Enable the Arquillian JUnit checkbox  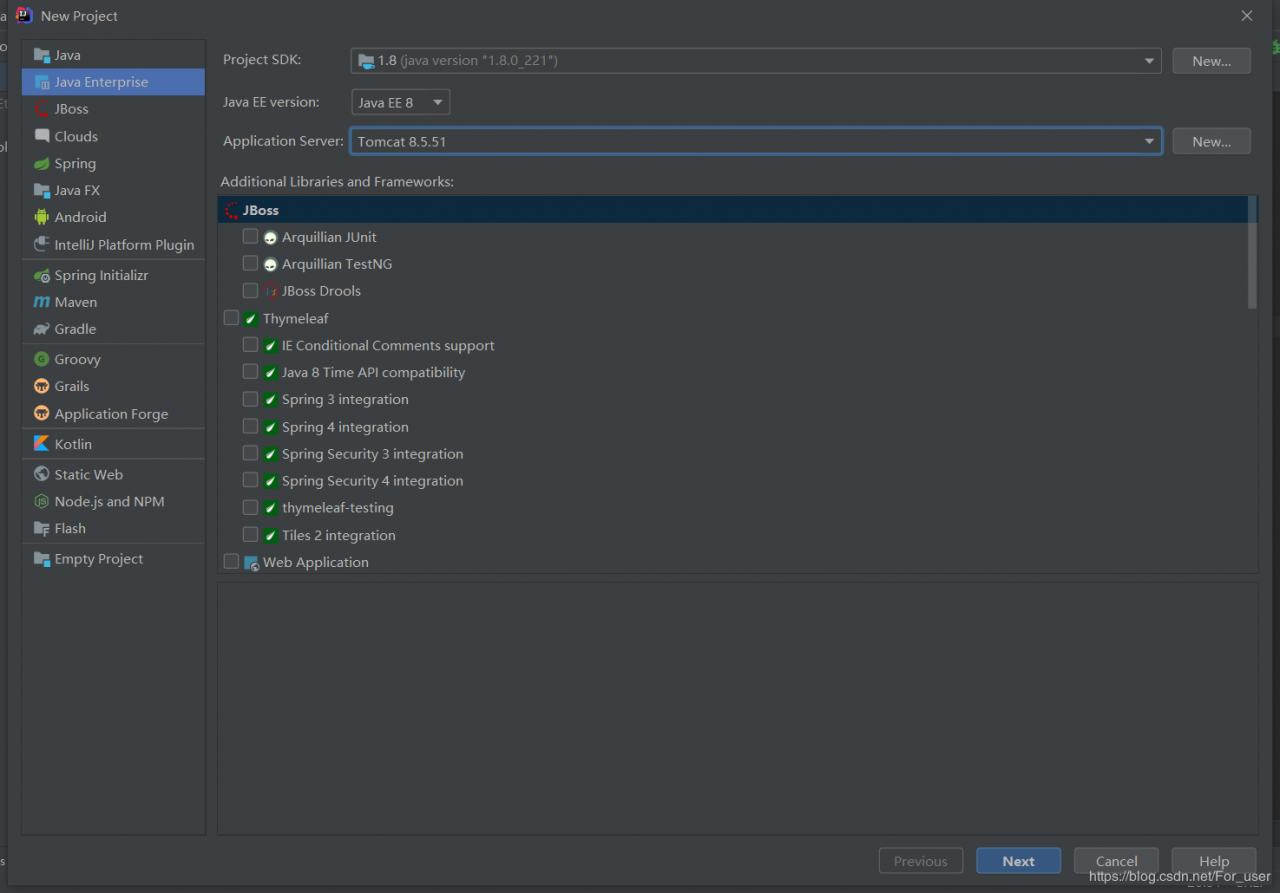click(x=250, y=237)
